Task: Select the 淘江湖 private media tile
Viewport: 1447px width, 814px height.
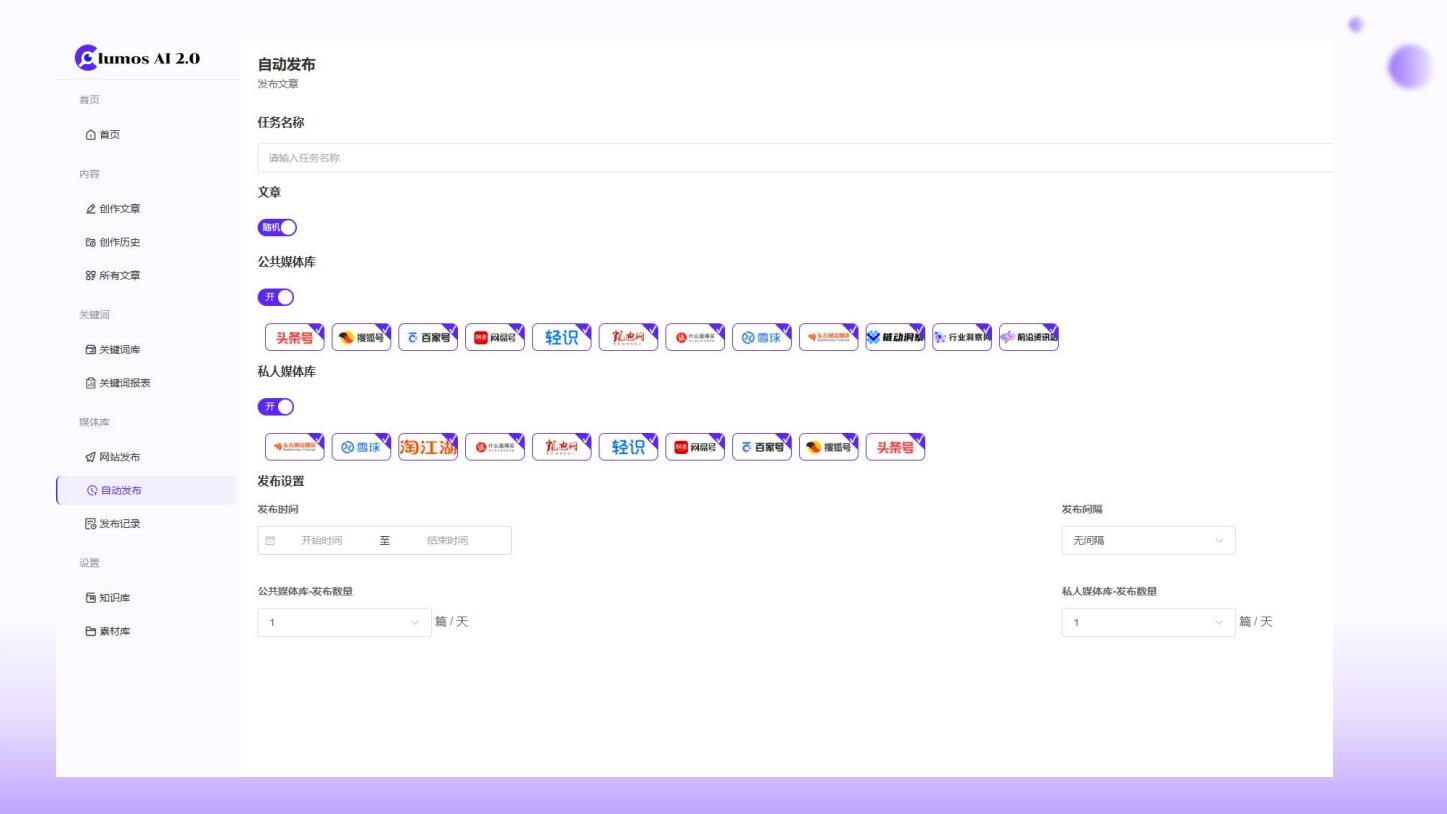Action: pos(428,447)
